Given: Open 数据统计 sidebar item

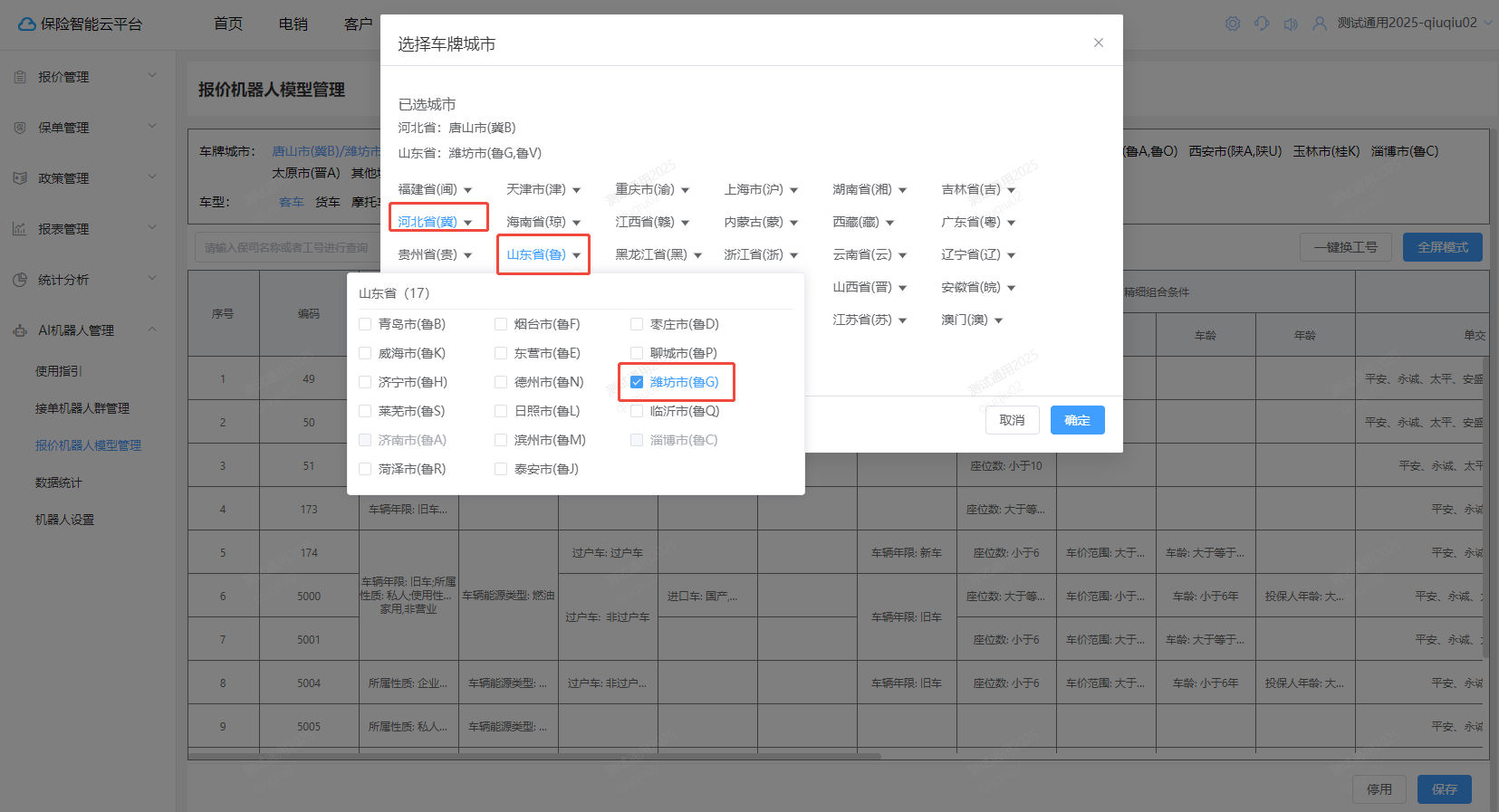Looking at the screenshot, I should [59, 482].
